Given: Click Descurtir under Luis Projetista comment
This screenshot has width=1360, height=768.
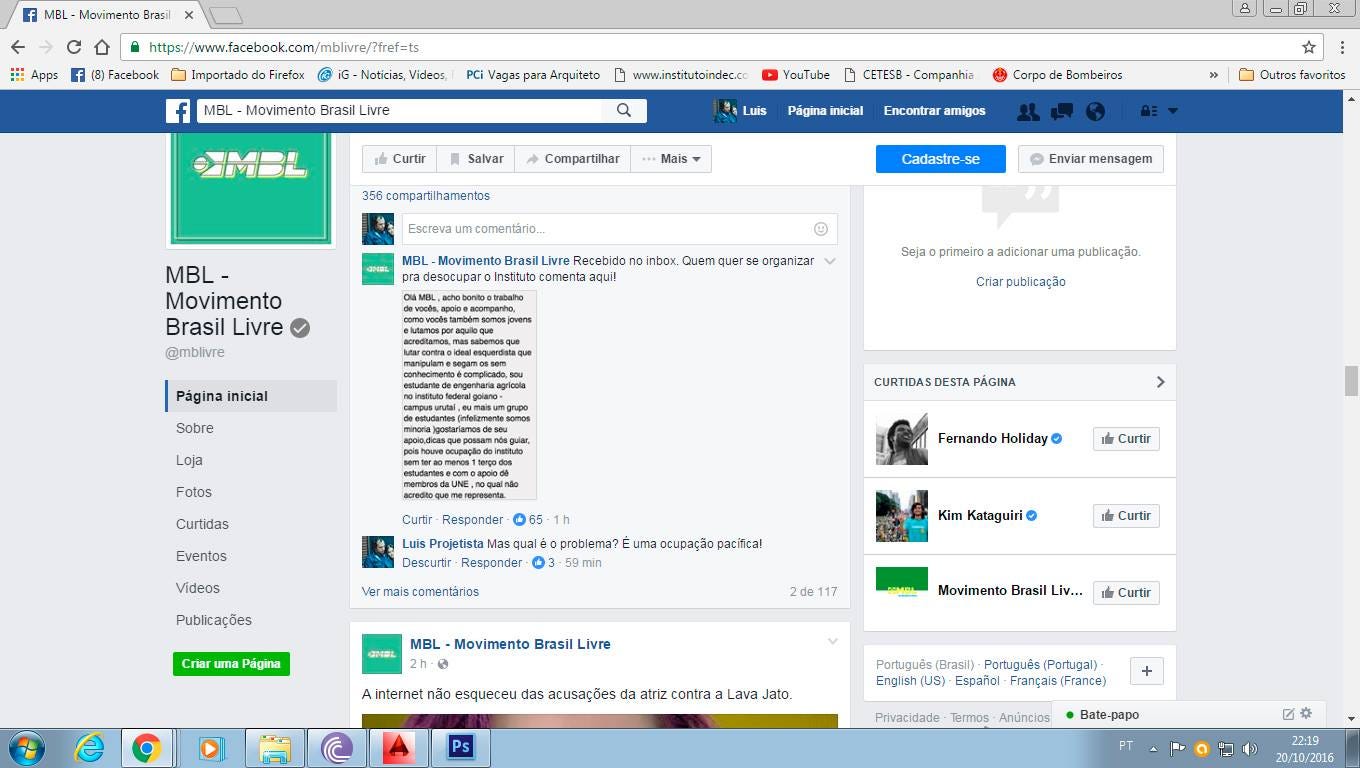Looking at the screenshot, I should 427,563.
